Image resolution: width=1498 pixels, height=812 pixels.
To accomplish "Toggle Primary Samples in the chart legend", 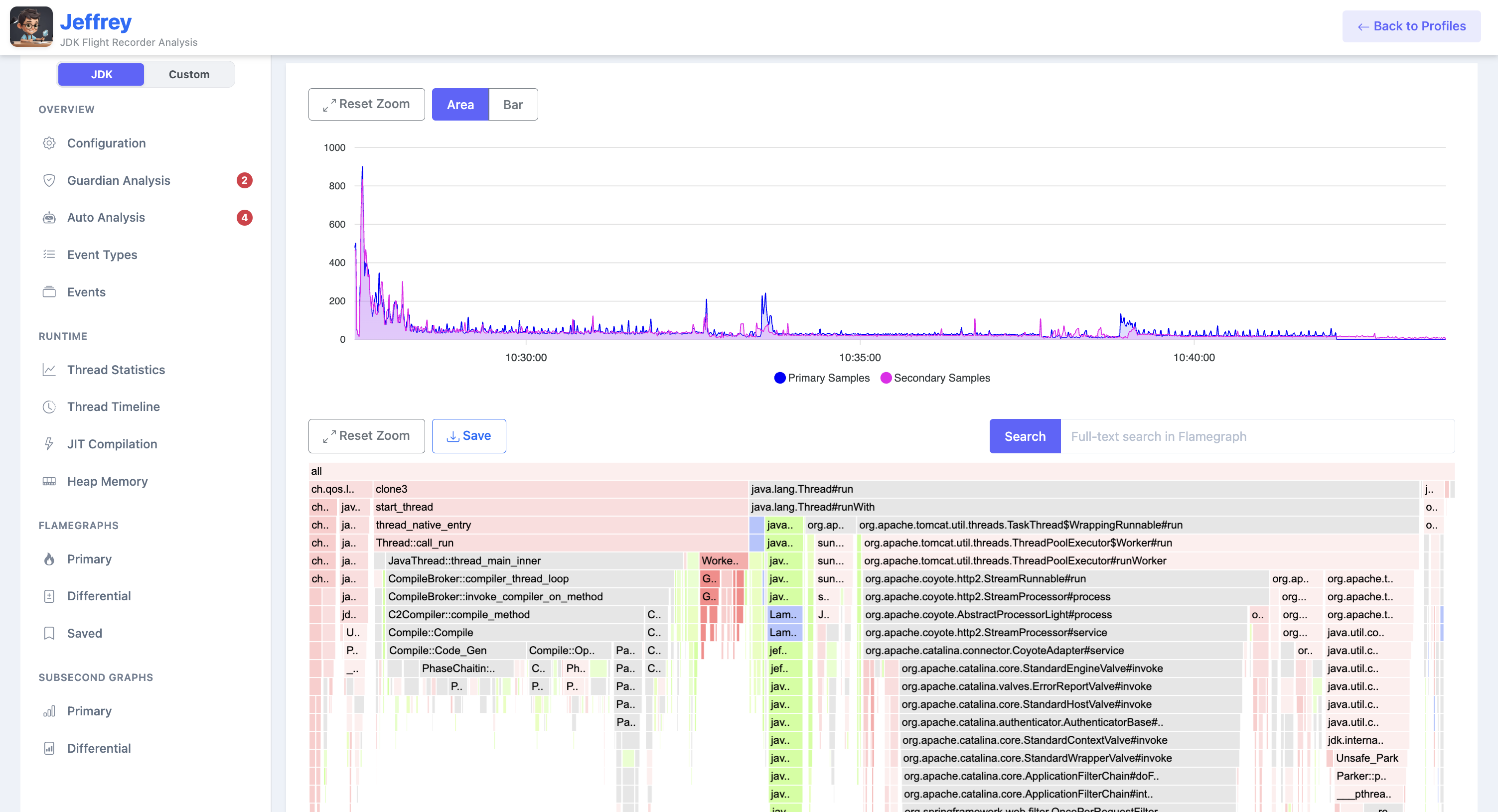I will [x=822, y=377].
